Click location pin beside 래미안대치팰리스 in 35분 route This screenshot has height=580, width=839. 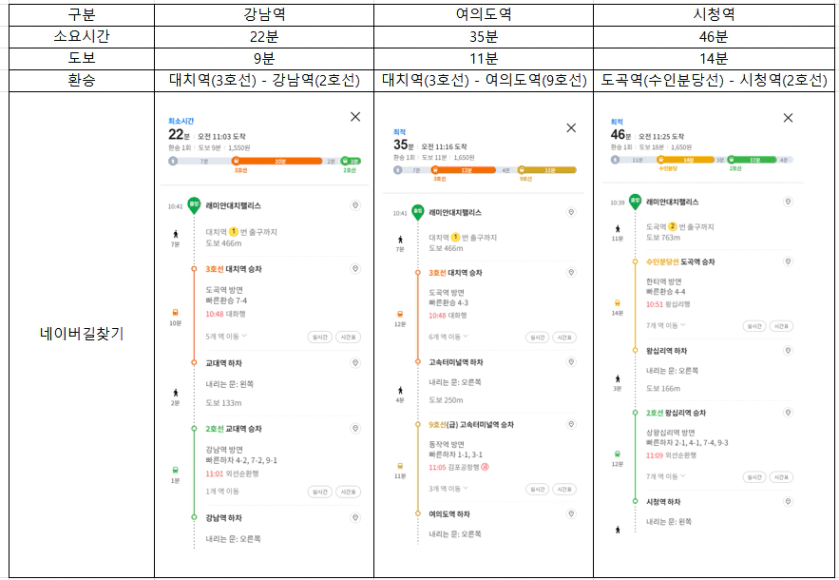coord(571,212)
